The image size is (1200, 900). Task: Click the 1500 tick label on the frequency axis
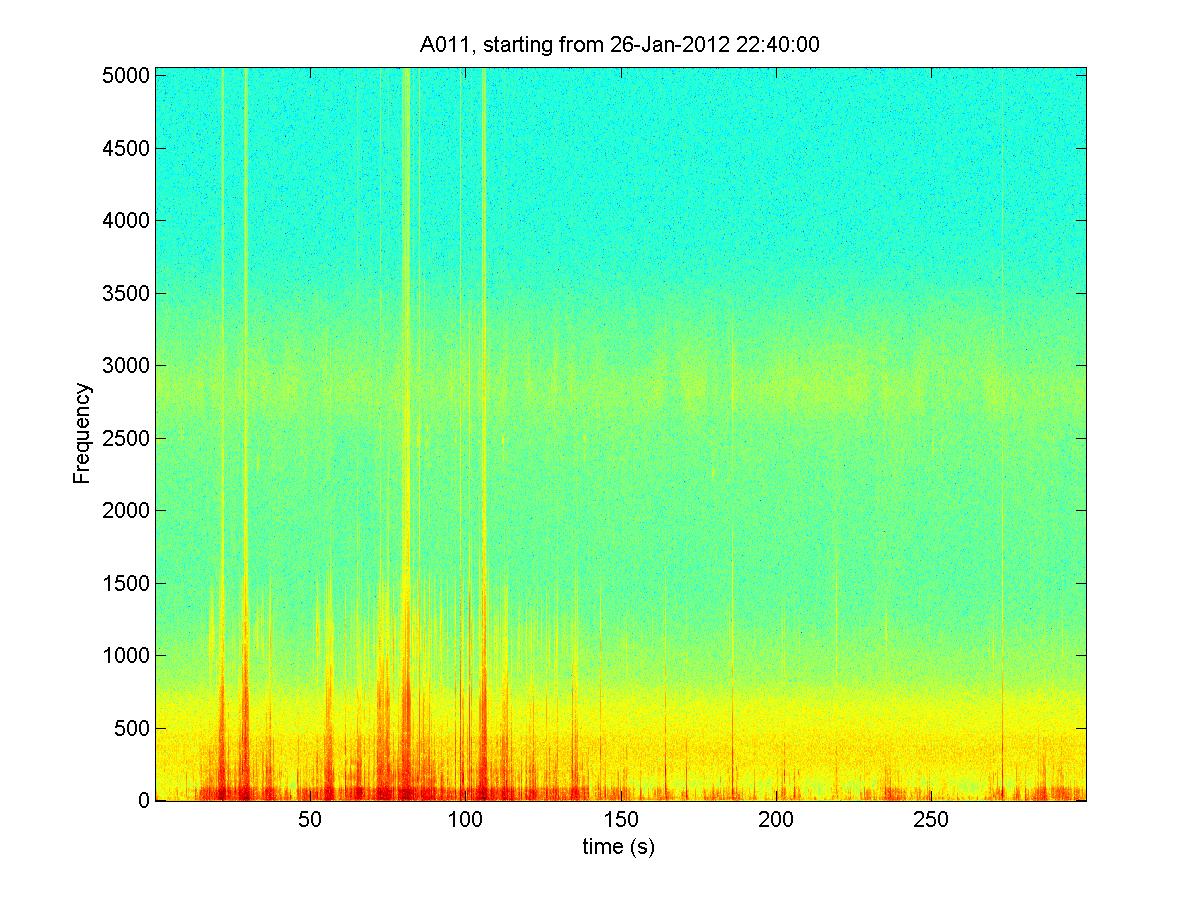(x=125, y=583)
